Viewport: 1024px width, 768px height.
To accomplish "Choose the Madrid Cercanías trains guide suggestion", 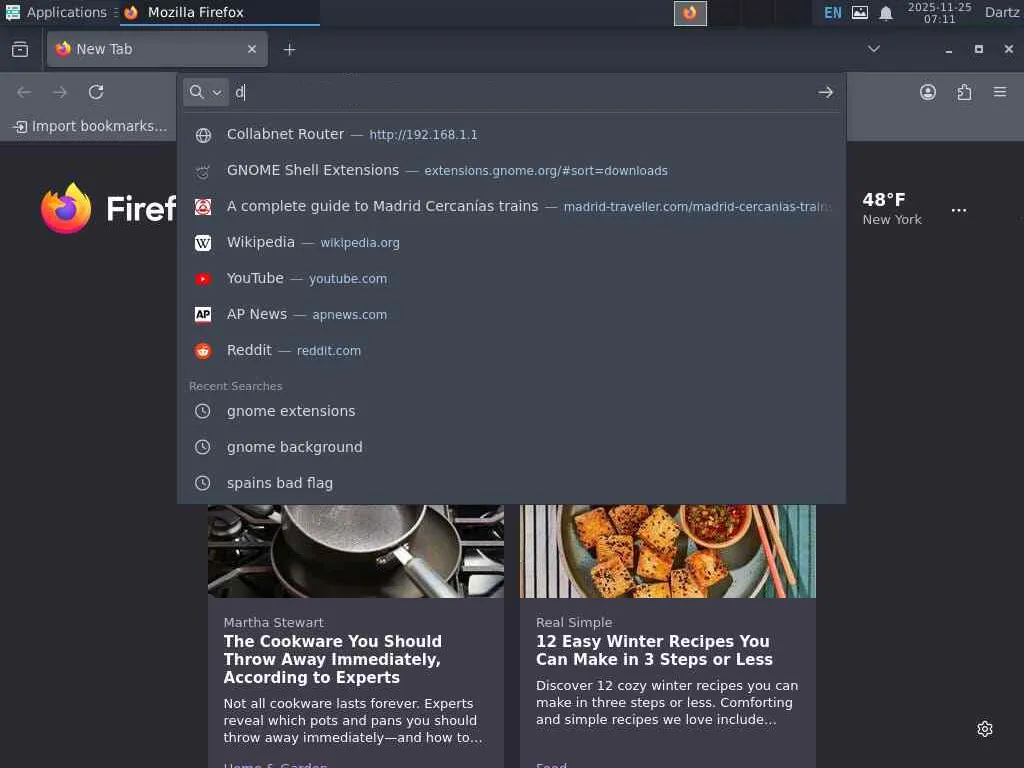I will coord(511,206).
